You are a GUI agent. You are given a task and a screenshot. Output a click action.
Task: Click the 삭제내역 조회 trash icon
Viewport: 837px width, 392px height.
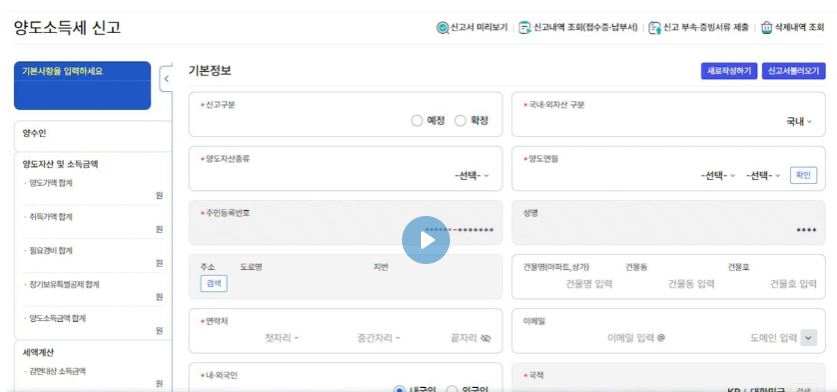pyautogui.click(x=767, y=28)
